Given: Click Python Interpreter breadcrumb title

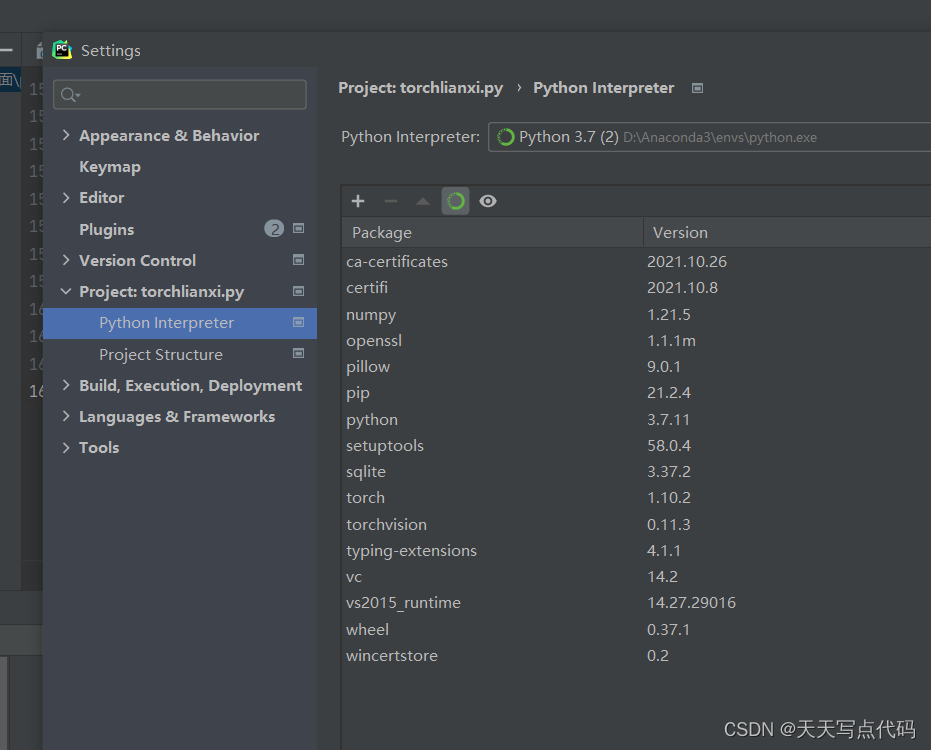Looking at the screenshot, I should 603,88.
